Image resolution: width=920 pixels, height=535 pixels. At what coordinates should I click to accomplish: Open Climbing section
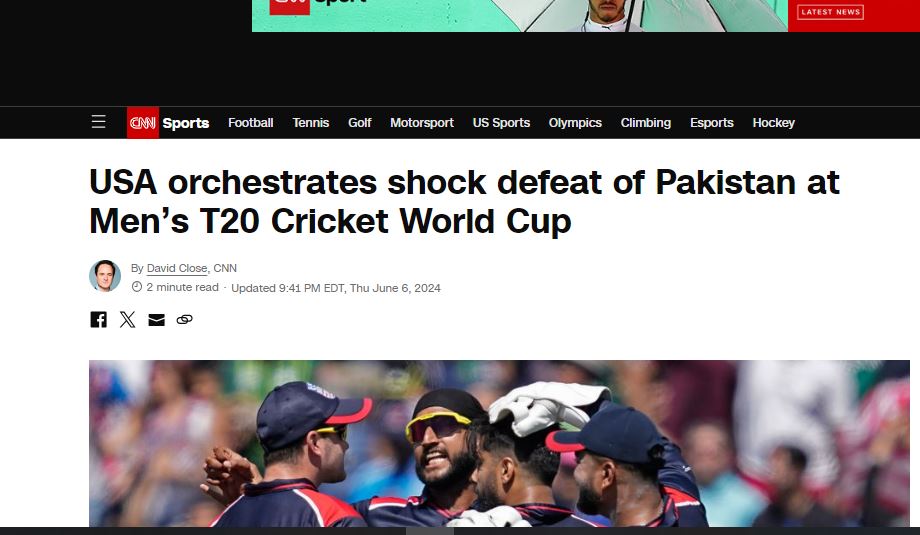tap(645, 123)
